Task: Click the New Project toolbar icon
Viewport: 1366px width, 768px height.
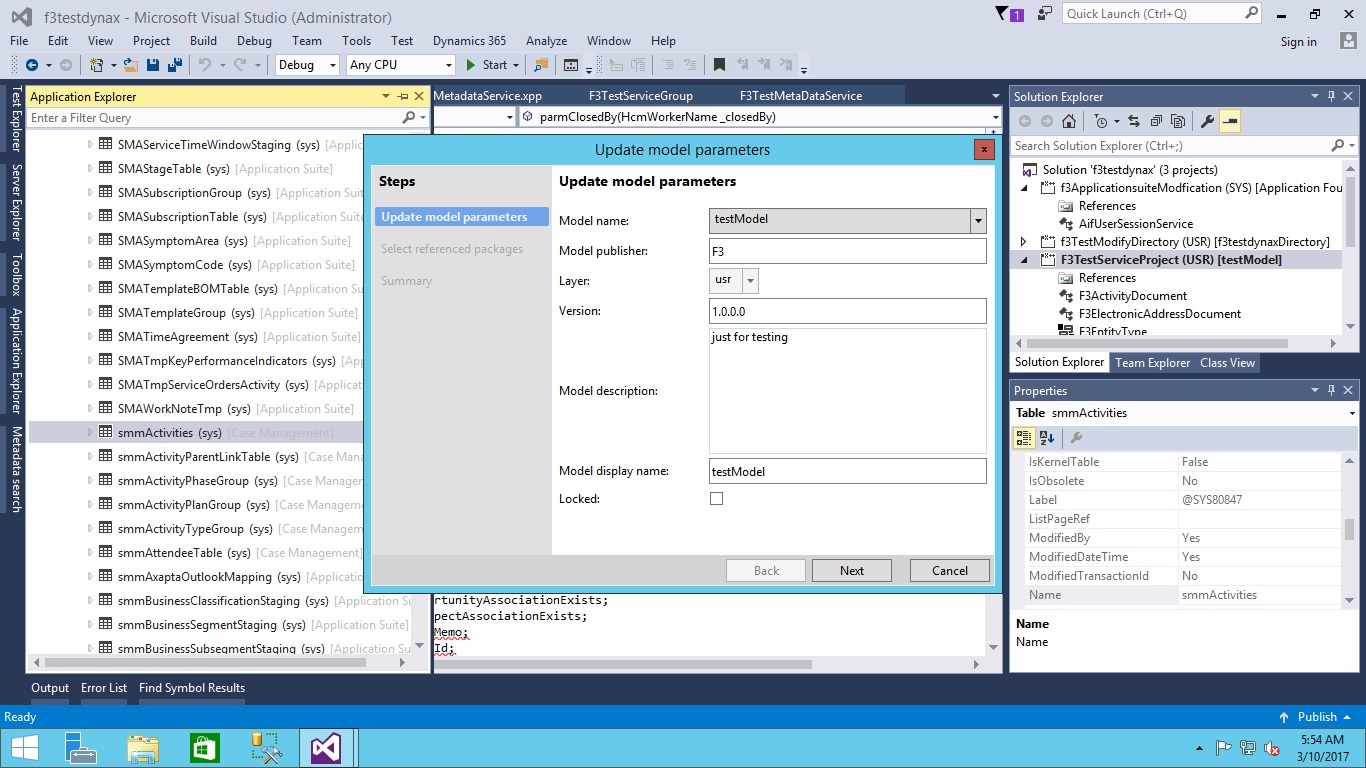Action: tap(97, 65)
